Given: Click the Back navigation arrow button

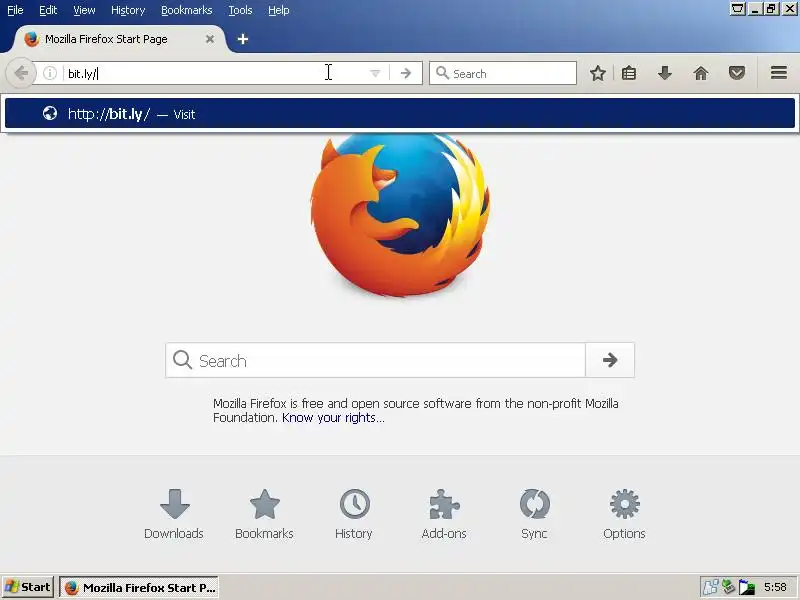Looking at the screenshot, I should (21, 73).
